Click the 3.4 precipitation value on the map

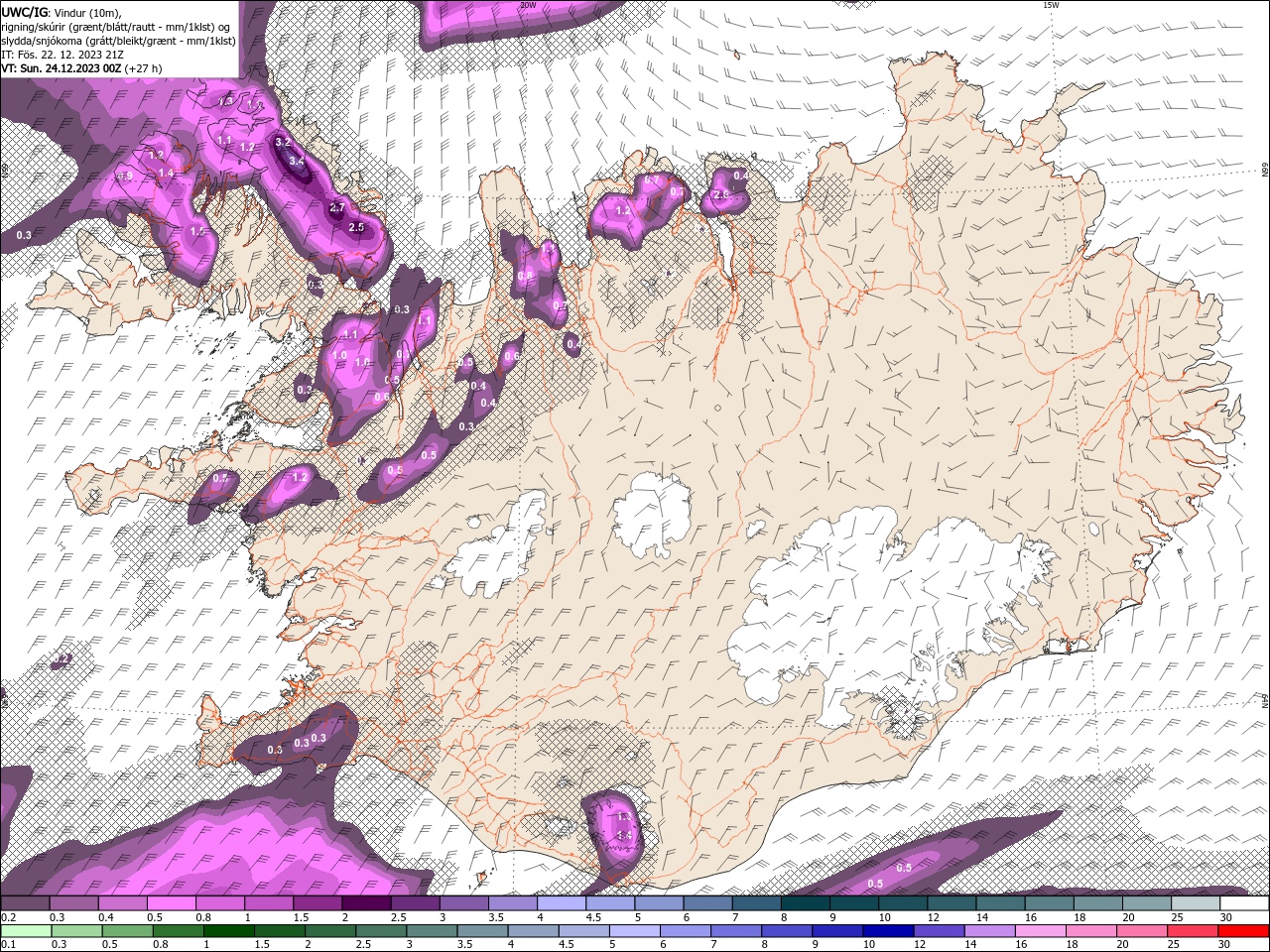coord(296,161)
